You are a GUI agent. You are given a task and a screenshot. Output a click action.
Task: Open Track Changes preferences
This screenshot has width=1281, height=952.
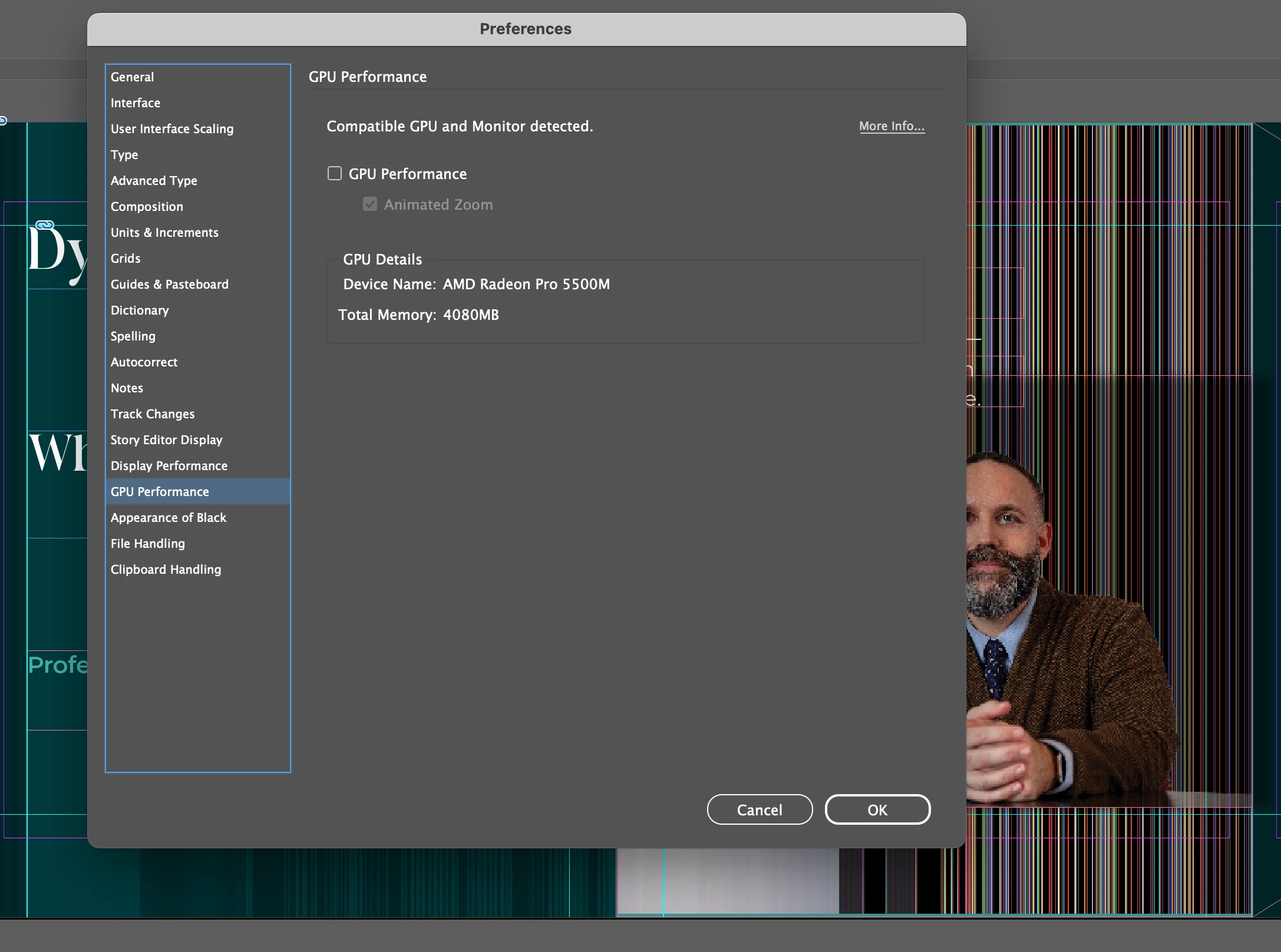153,414
